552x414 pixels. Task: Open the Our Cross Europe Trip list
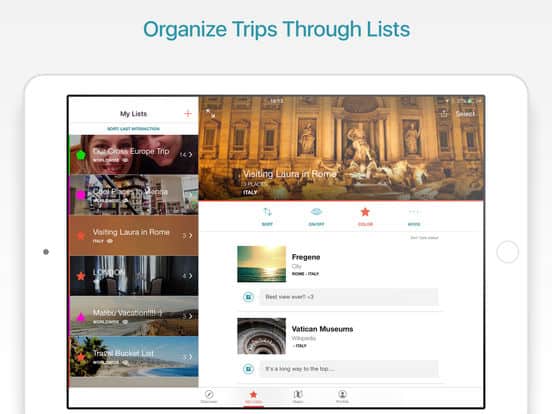click(134, 155)
